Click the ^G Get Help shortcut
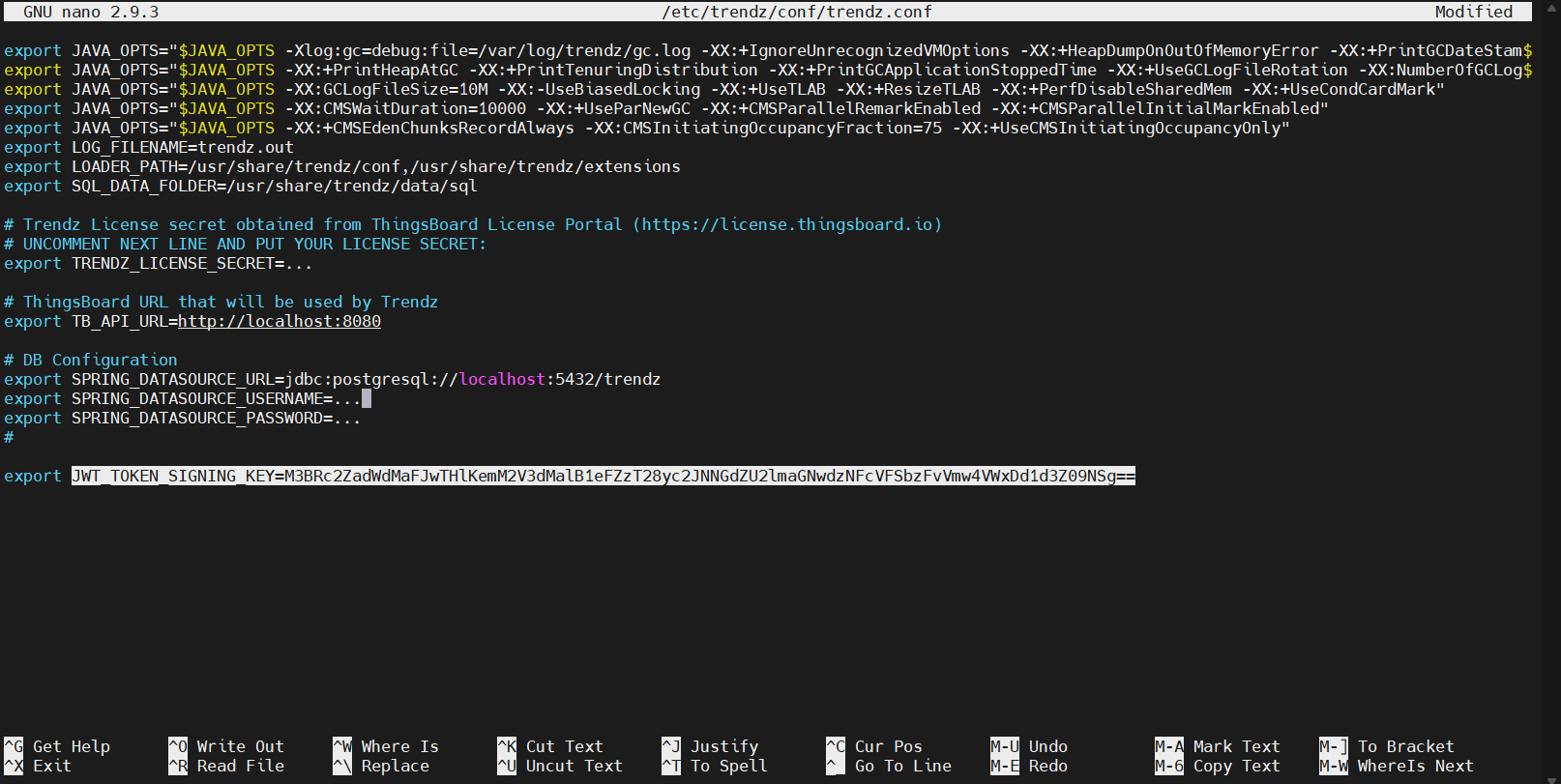The width and height of the screenshot is (1561, 784). [58, 746]
